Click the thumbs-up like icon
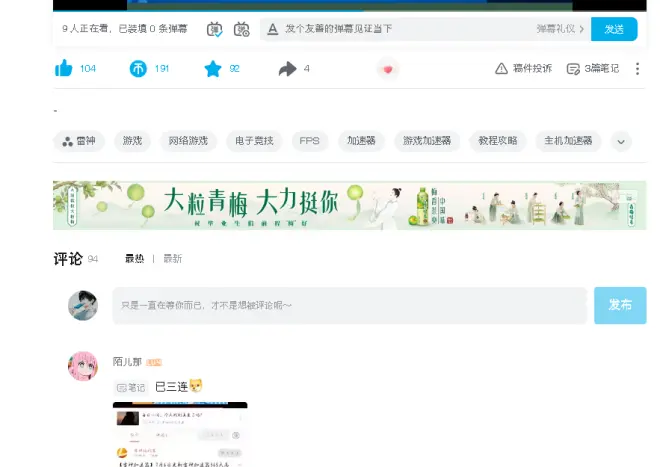The image size is (660, 467). coord(64,68)
